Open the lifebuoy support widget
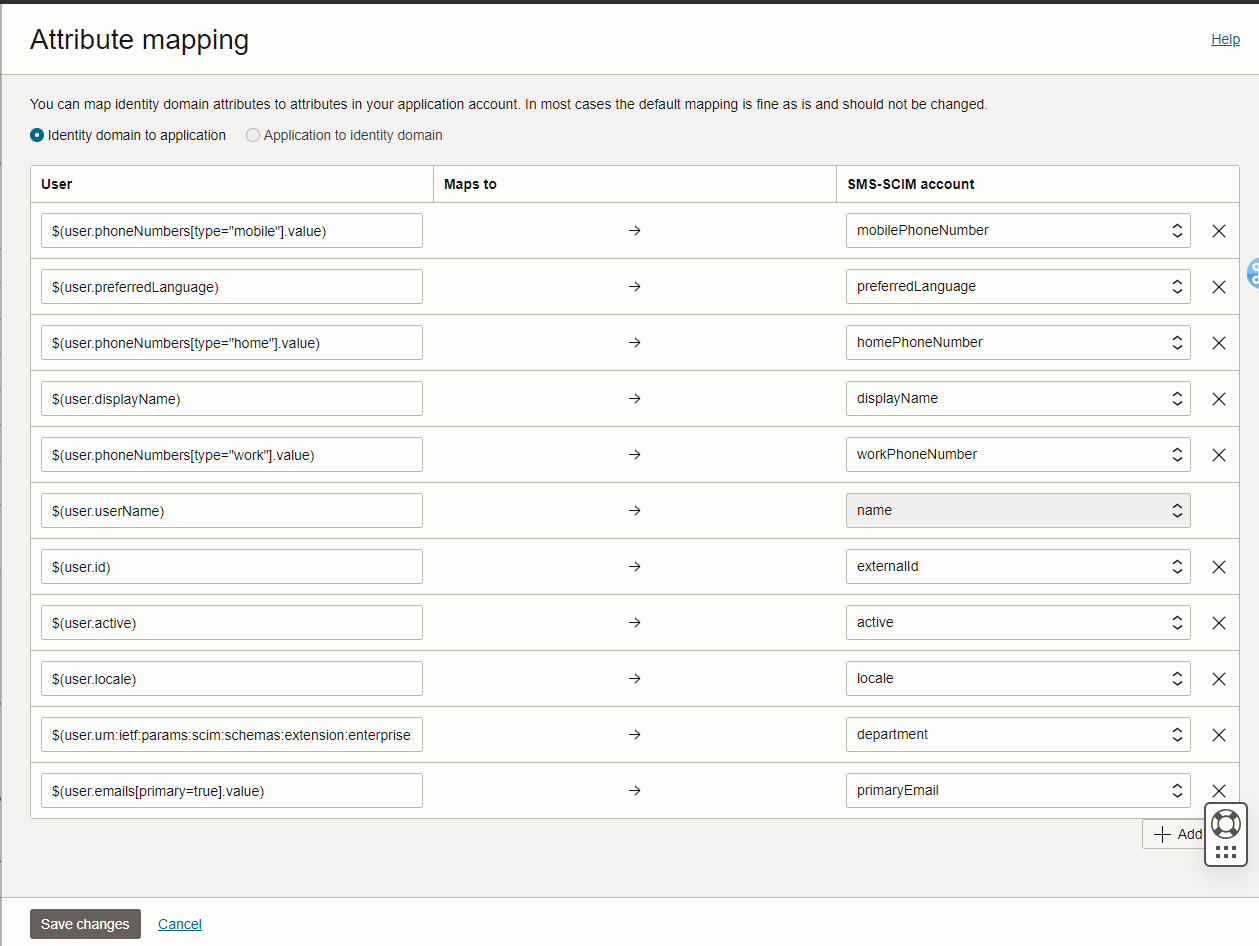 pyautogui.click(x=1225, y=823)
